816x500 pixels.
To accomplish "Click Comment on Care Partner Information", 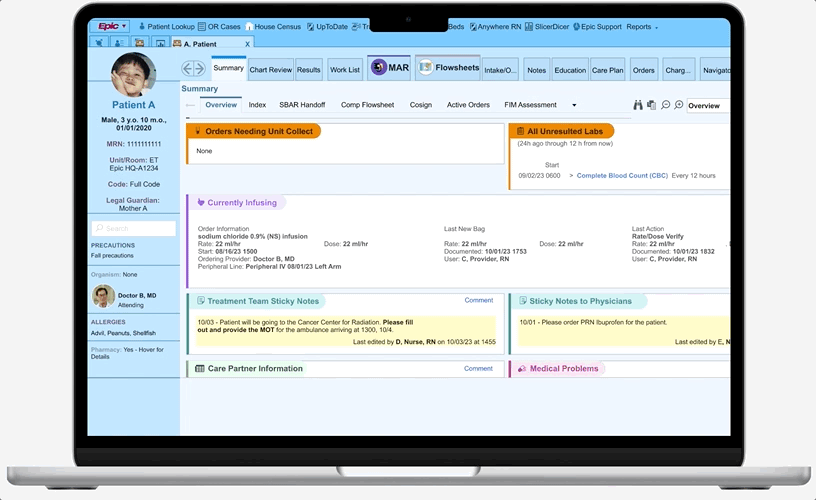I will (478, 368).
